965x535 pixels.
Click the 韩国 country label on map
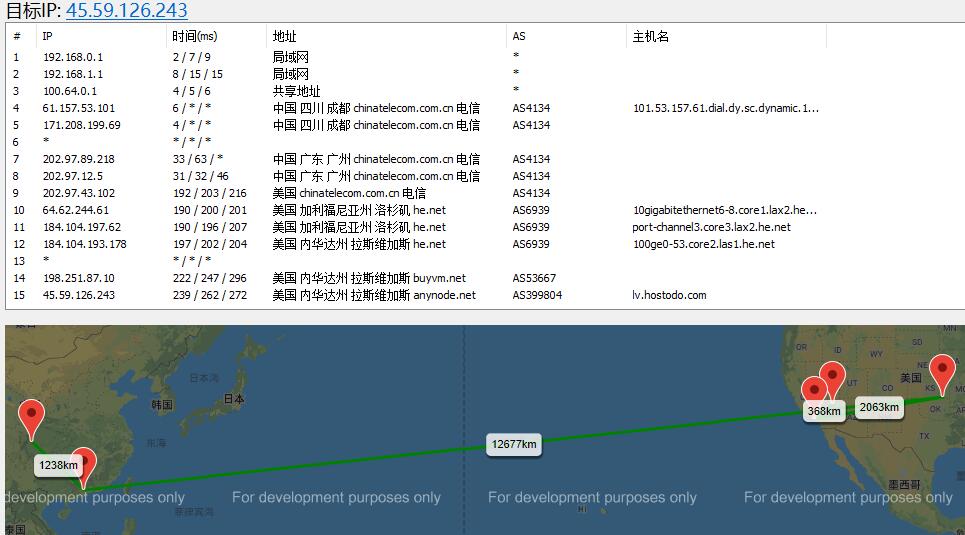click(162, 404)
